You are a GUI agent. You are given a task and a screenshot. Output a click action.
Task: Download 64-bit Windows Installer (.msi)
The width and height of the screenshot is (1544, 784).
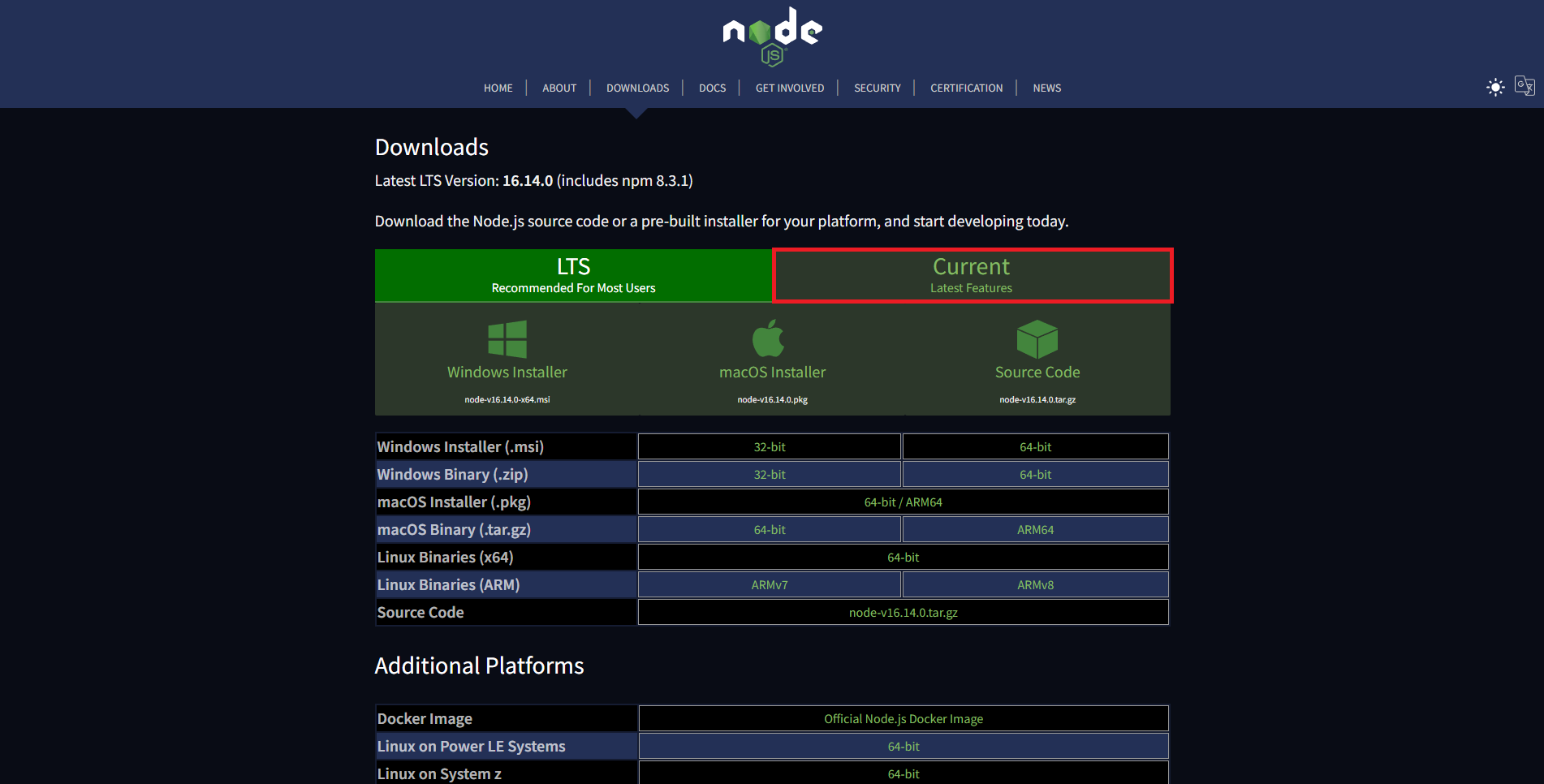pyautogui.click(x=1036, y=446)
